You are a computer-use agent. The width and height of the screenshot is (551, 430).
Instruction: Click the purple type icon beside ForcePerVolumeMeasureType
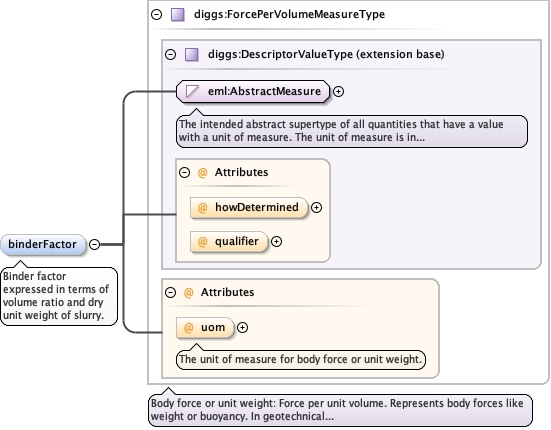[177, 15]
